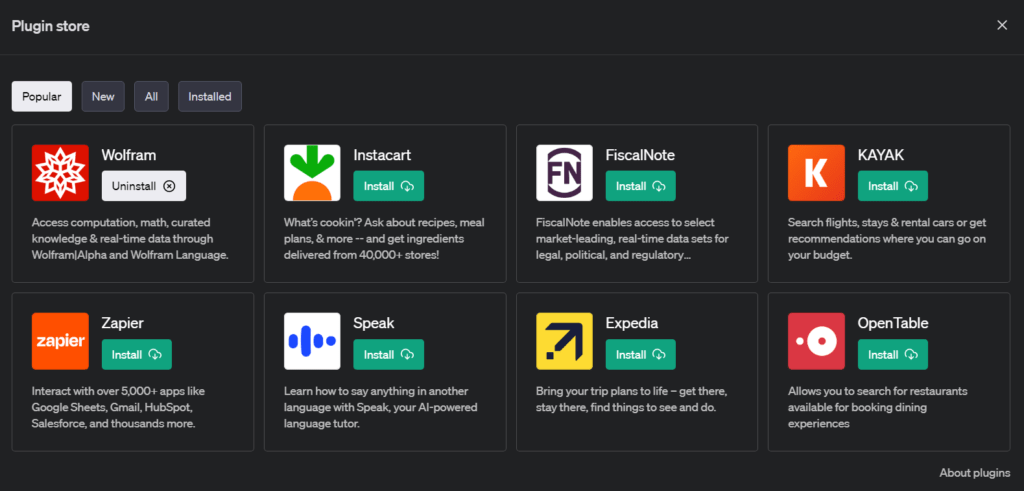
Task: Install the Zapier plugin
Action: tap(136, 355)
